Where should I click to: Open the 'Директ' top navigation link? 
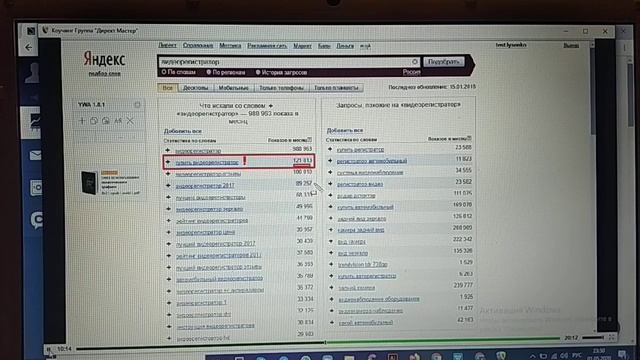[x=167, y=45]
